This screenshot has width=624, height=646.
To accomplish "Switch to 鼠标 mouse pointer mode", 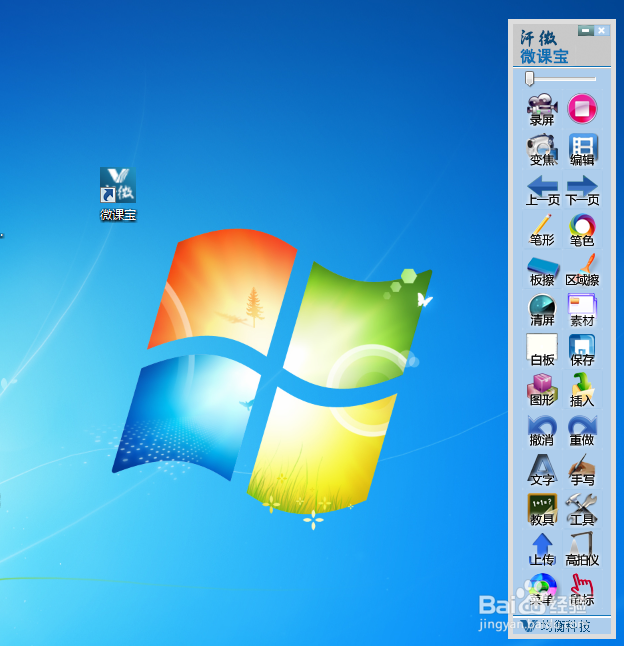I will tap(582, 590).
